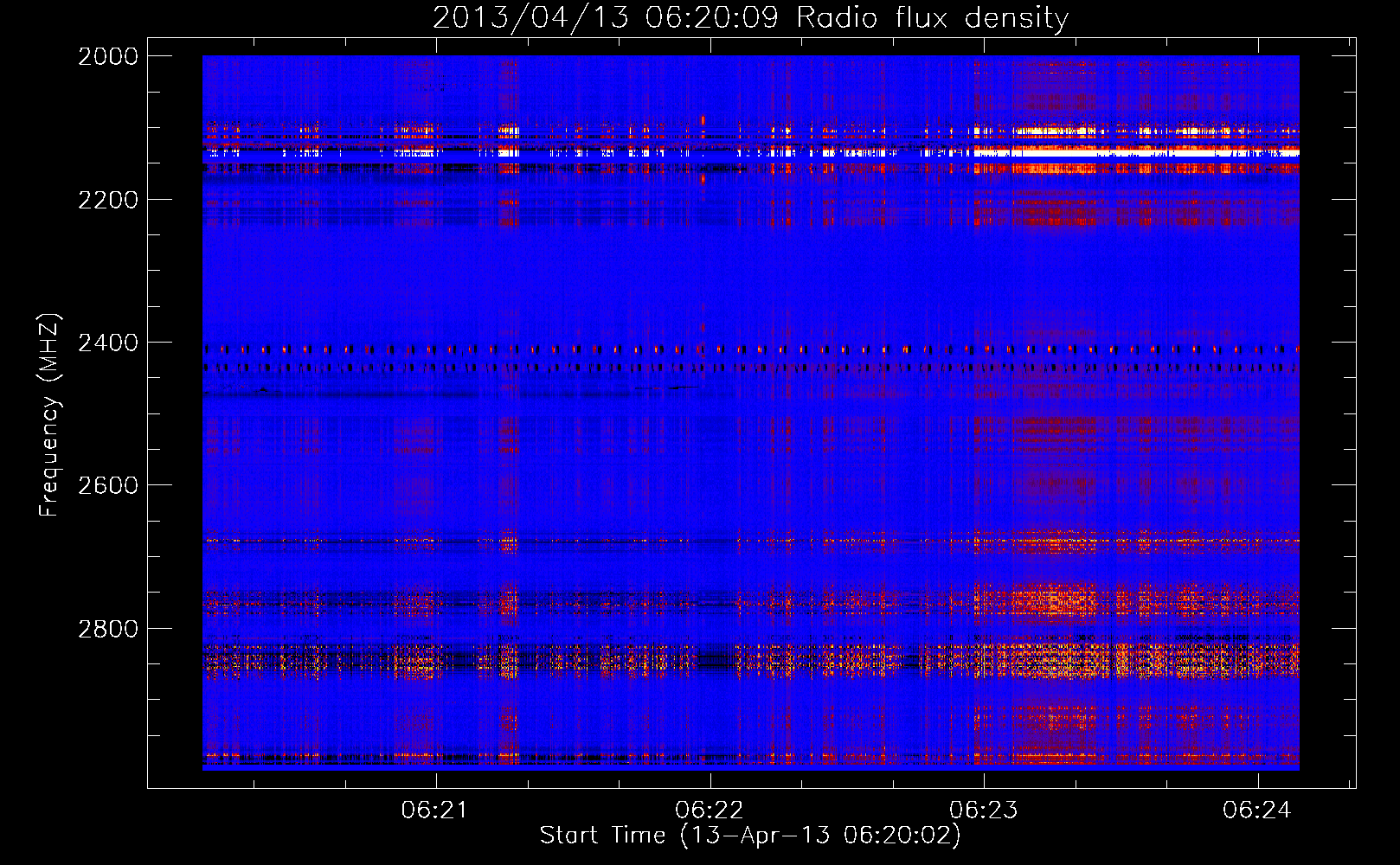The image size is (1400, 865).
Task: Click the 'Start Time (13-Apr-13 06:20:02)' axis title
Action: pos(750,836)
